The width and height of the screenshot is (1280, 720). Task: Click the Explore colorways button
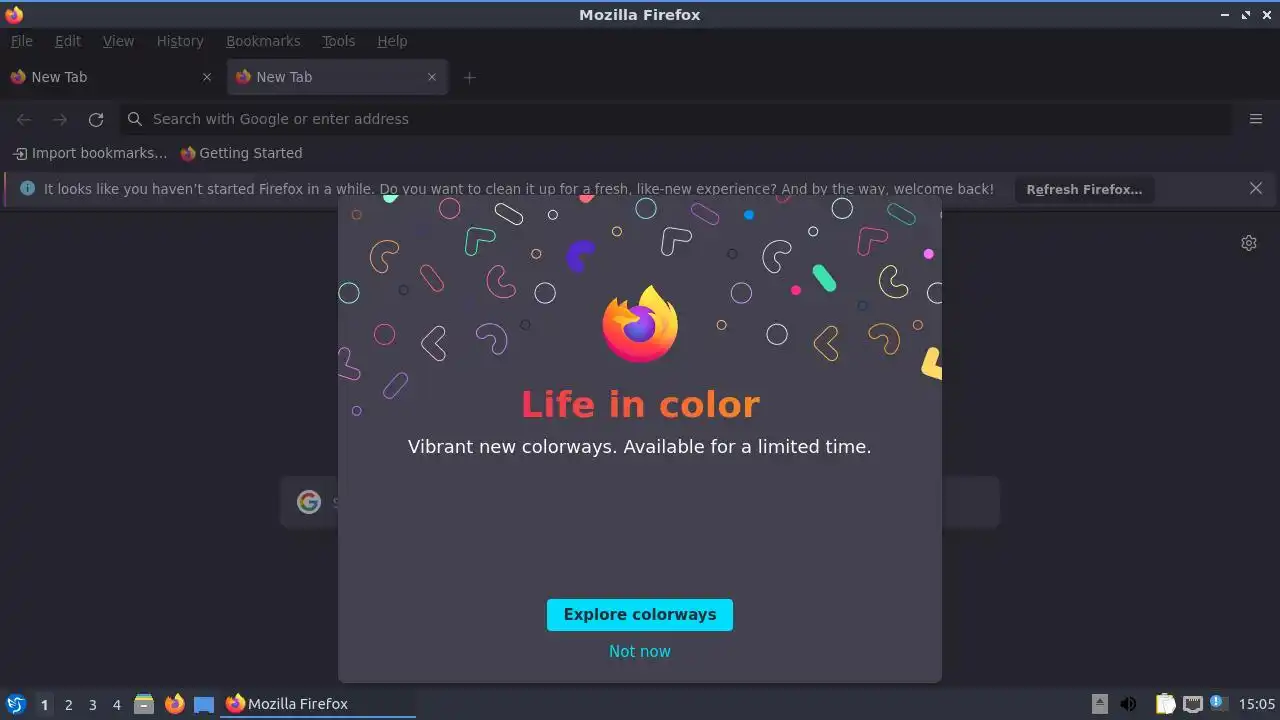click(640, 615)
